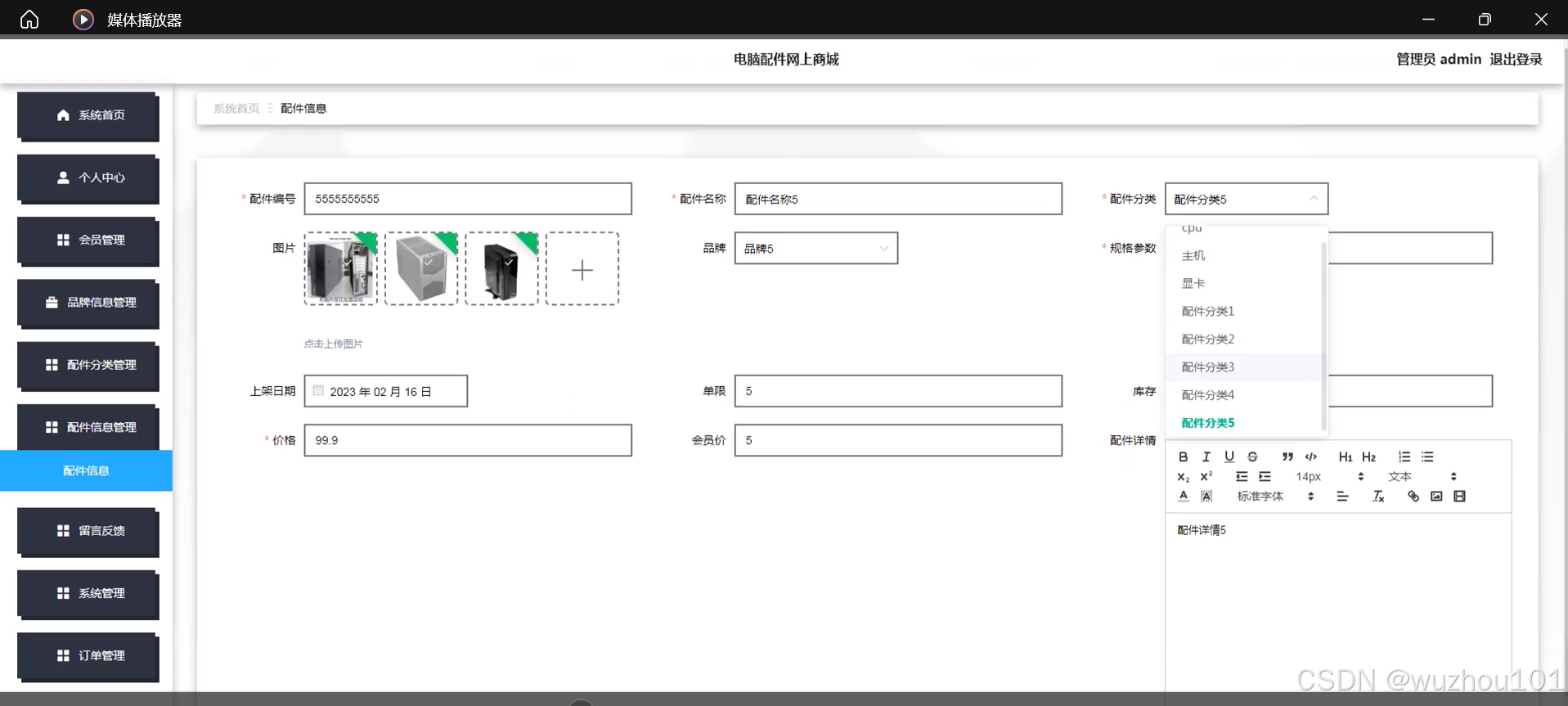Click the add image plus box
1568x706 pixels.
coord(582,269)
